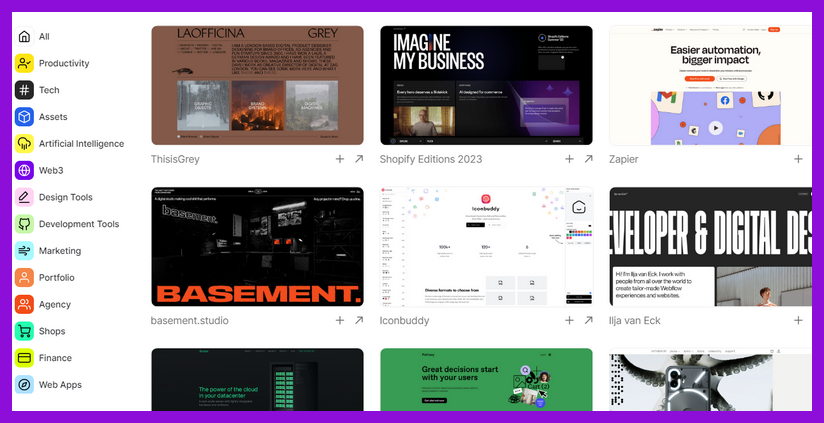Show Web3 category label
The height and width of the screenshot is (423, 824).
click(x=52, y=170)
